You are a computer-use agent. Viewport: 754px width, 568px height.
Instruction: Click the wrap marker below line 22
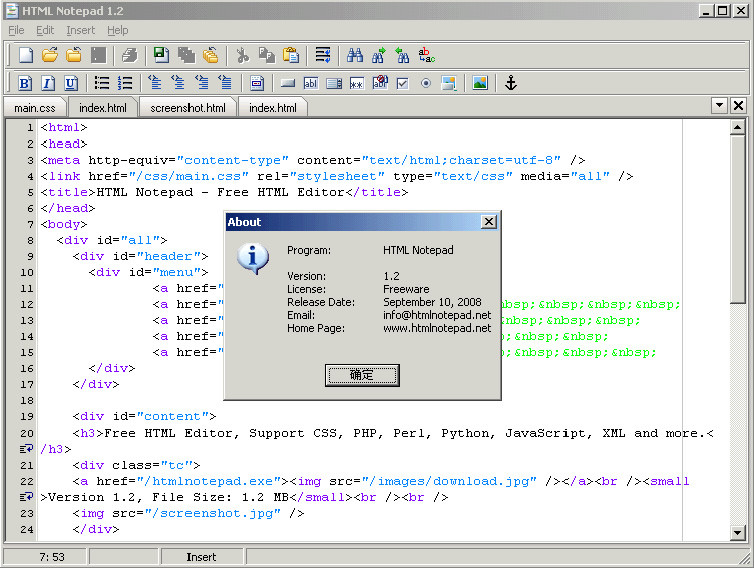[26, 497]
